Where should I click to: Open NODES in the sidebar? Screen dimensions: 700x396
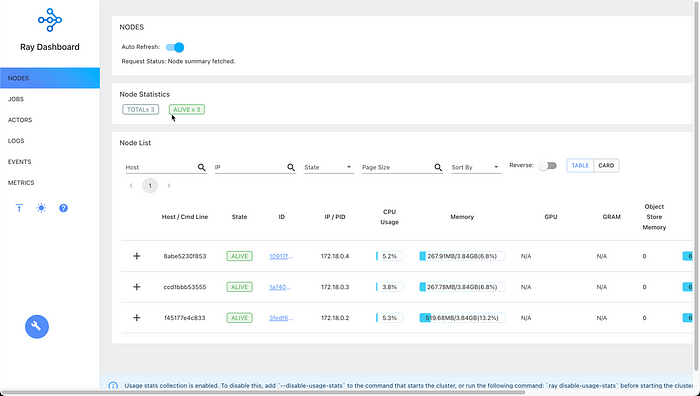click(x=50, y=78)
